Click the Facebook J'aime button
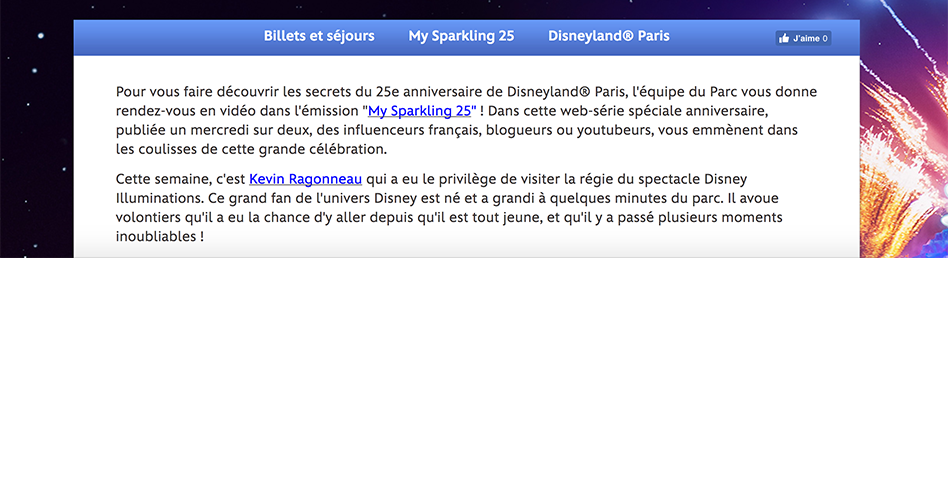The image size is (948, 500). (803, 38)
